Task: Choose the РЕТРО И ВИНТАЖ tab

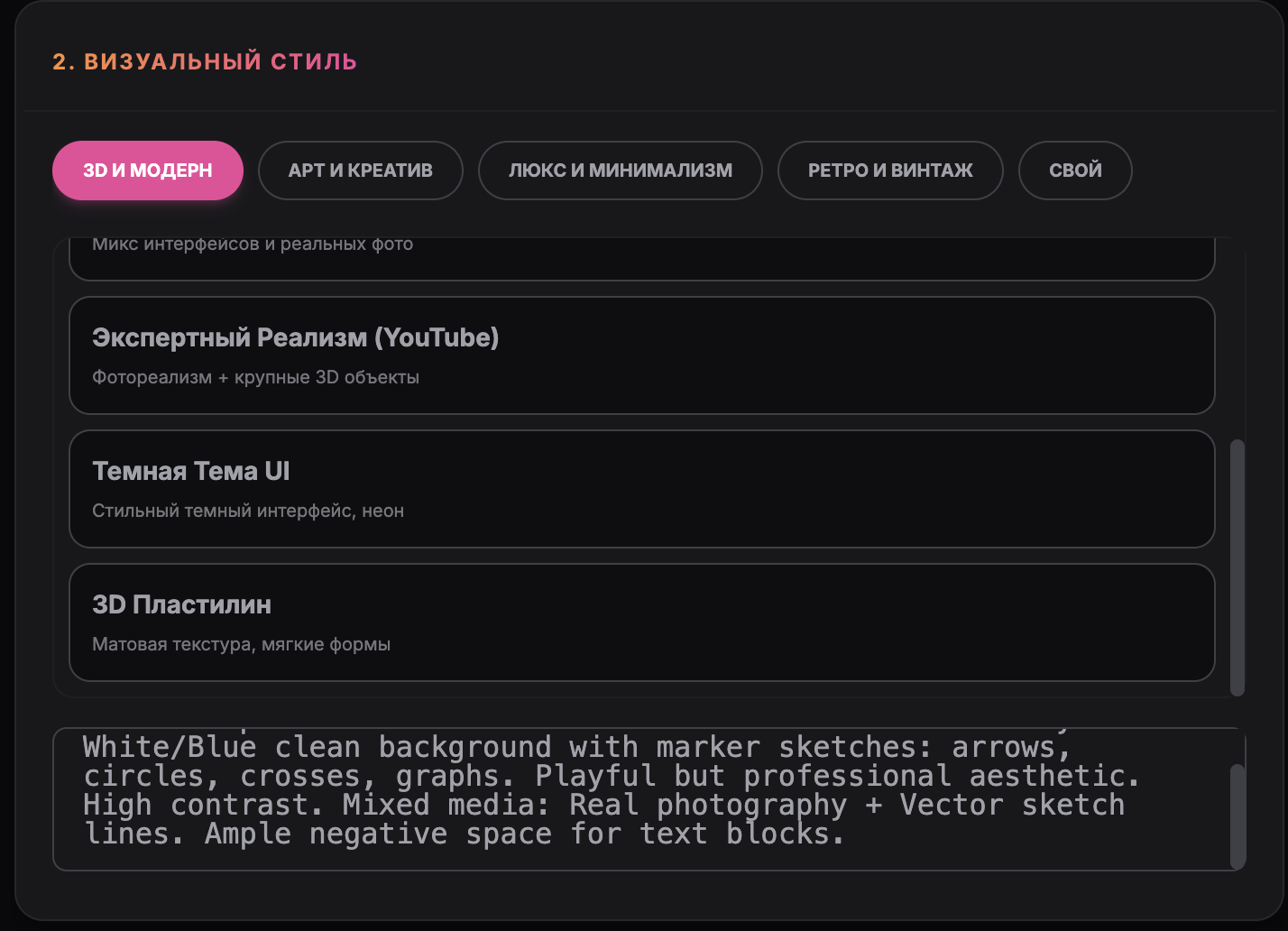Action: [890, 171]
